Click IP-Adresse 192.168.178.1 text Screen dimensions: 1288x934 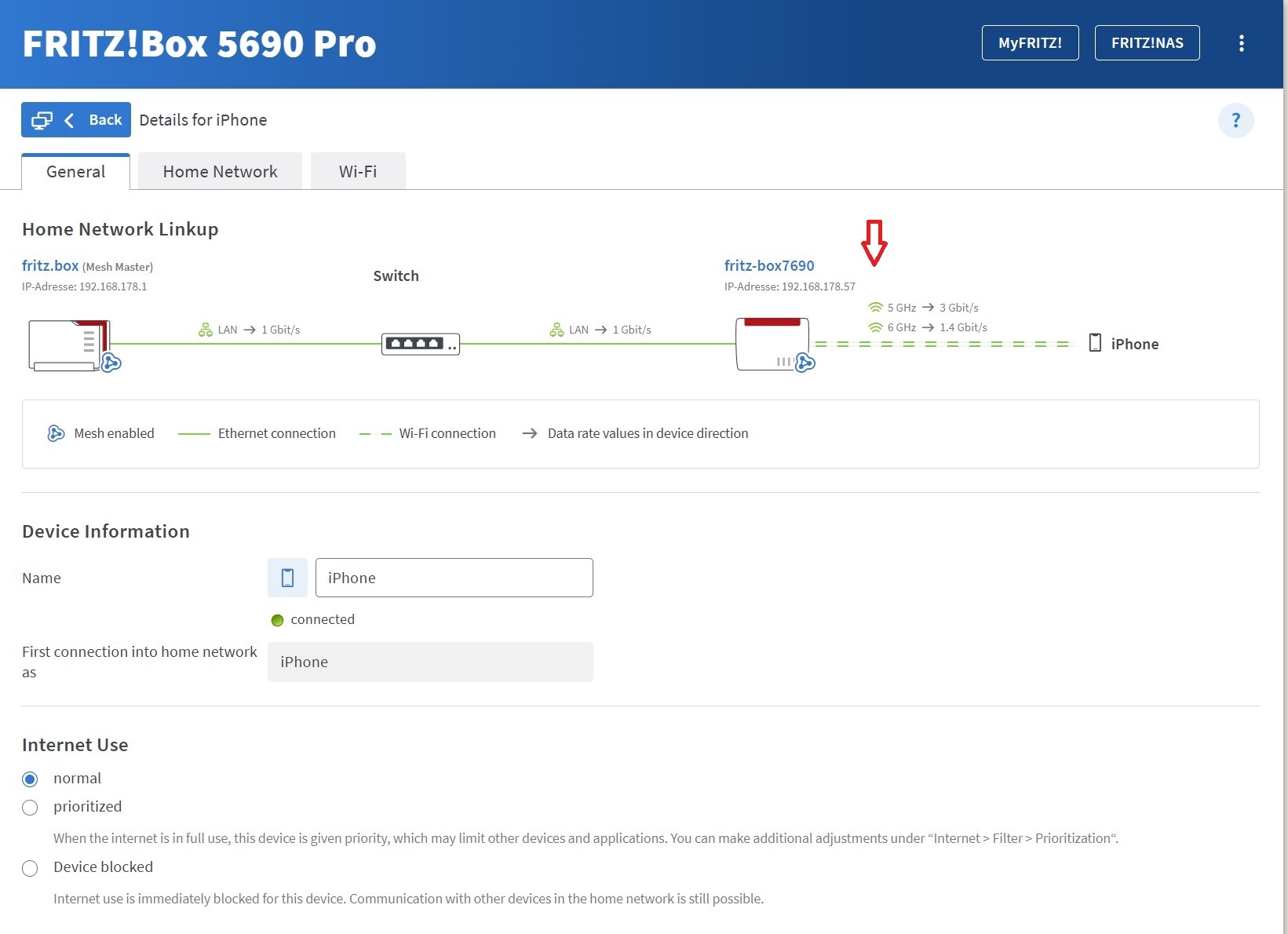pos(85,286)
